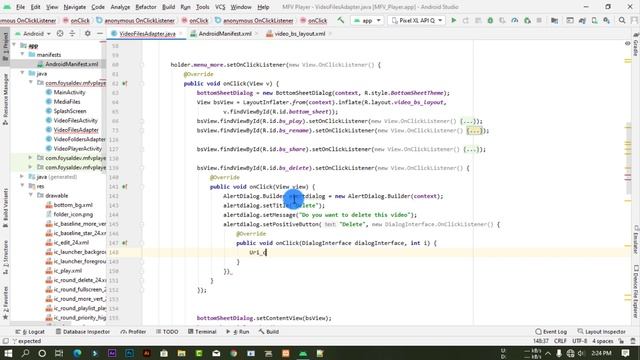Viewport: 640px width, 360px height.
Task: Select MainActivity in project tree
Action: click(x=65, y=92)
